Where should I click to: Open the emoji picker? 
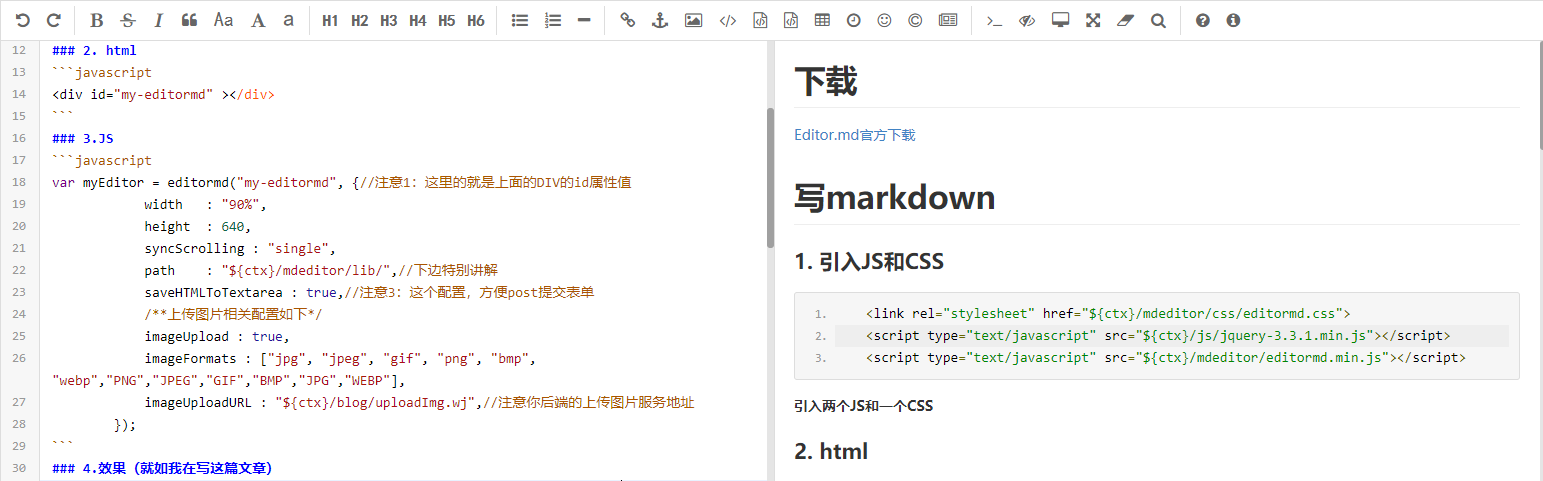pos(884,20)
